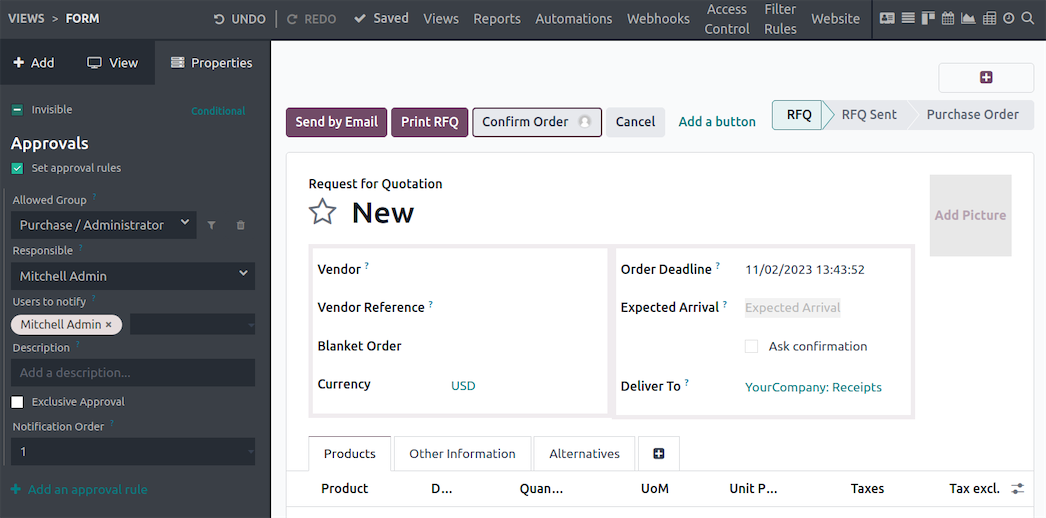Viewport: 1046px width, 518px height.
Task: Click the star icon next to New
Action: point(322,212)
